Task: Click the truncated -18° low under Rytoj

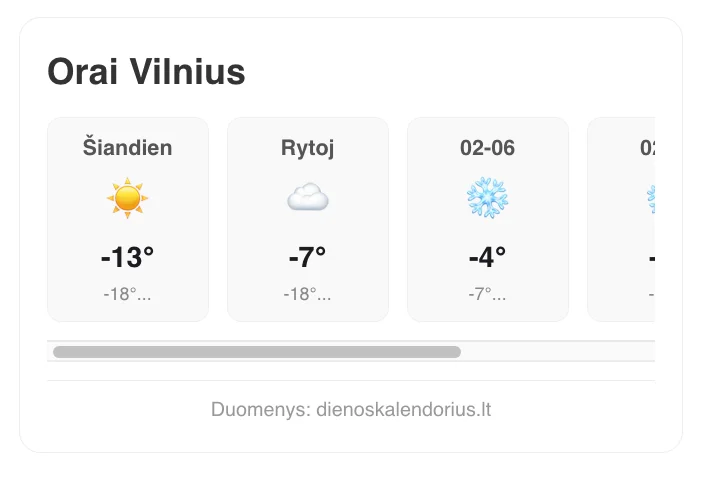Action: click(x=308, y=295)
